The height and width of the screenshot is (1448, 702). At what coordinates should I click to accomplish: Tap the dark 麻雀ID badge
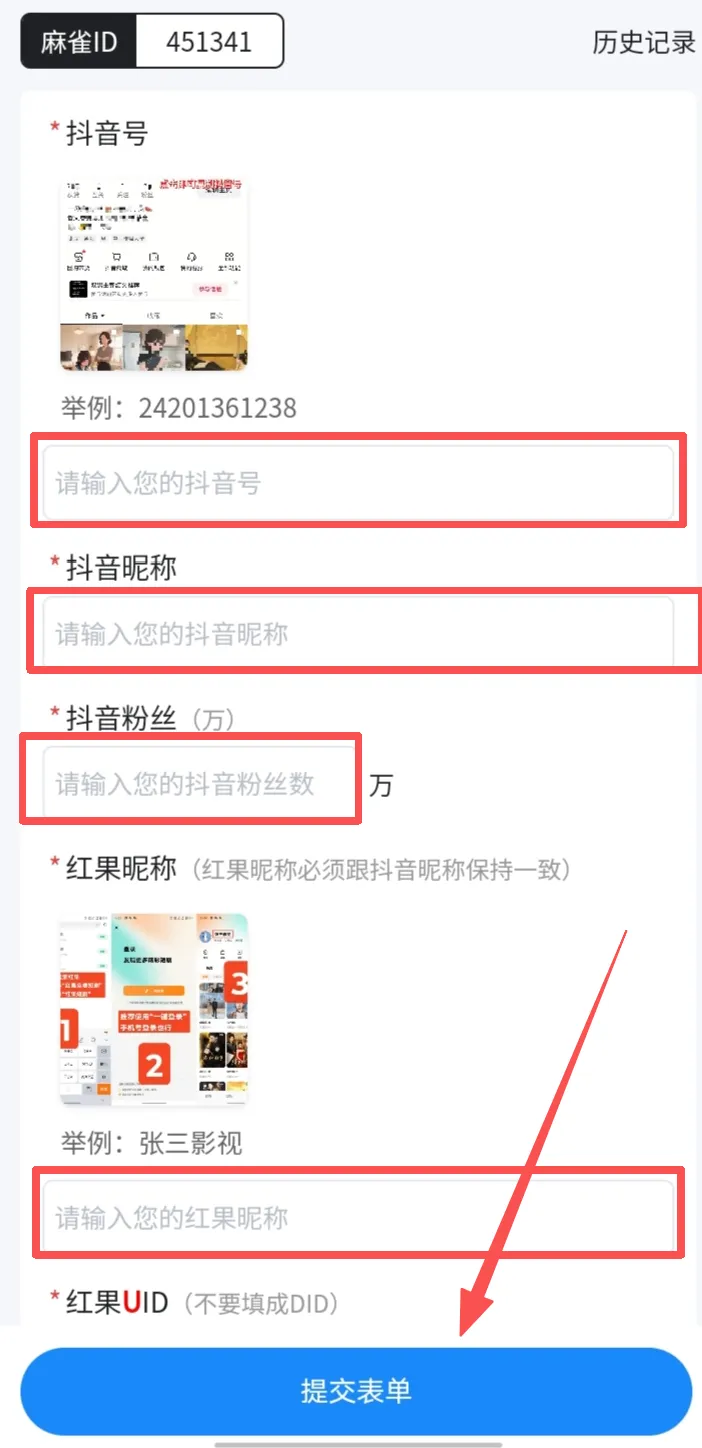click(79, 42)
